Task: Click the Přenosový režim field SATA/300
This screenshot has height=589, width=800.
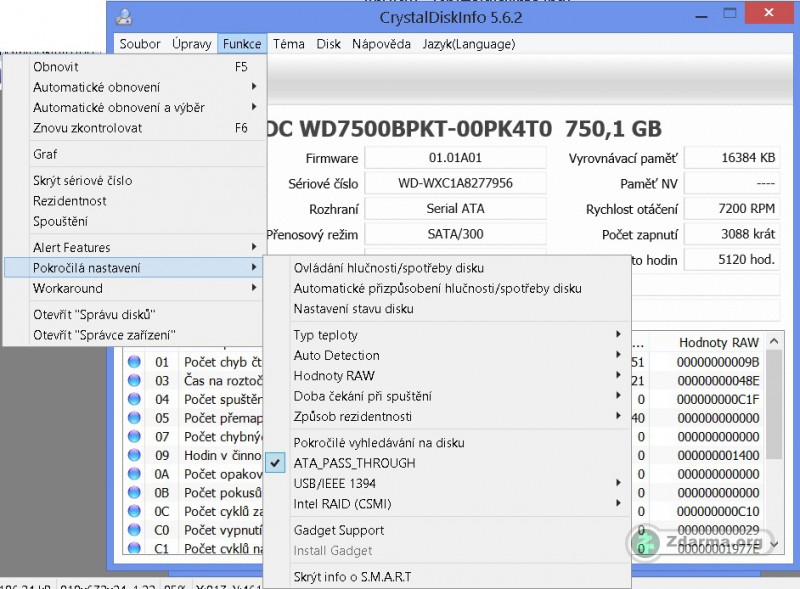Action: click(x=455, y=234)
